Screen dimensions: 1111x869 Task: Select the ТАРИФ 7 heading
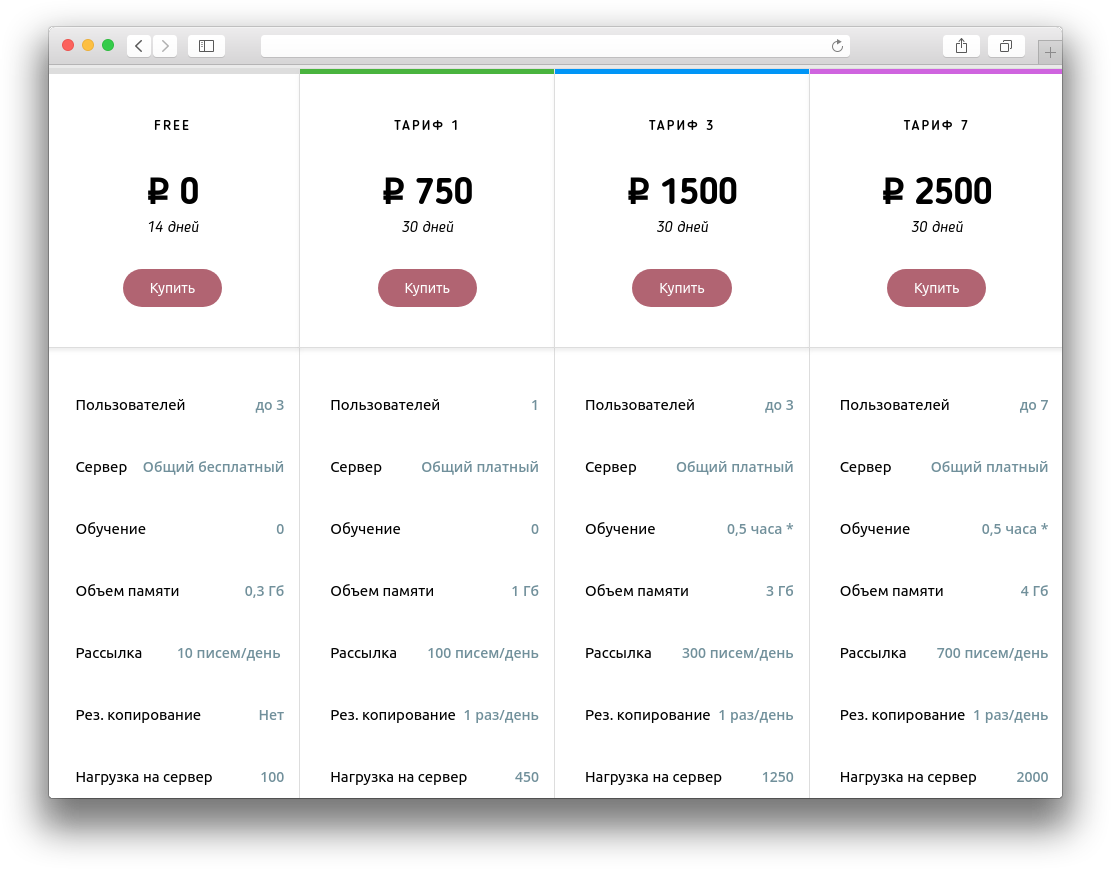tap(936, 125)
